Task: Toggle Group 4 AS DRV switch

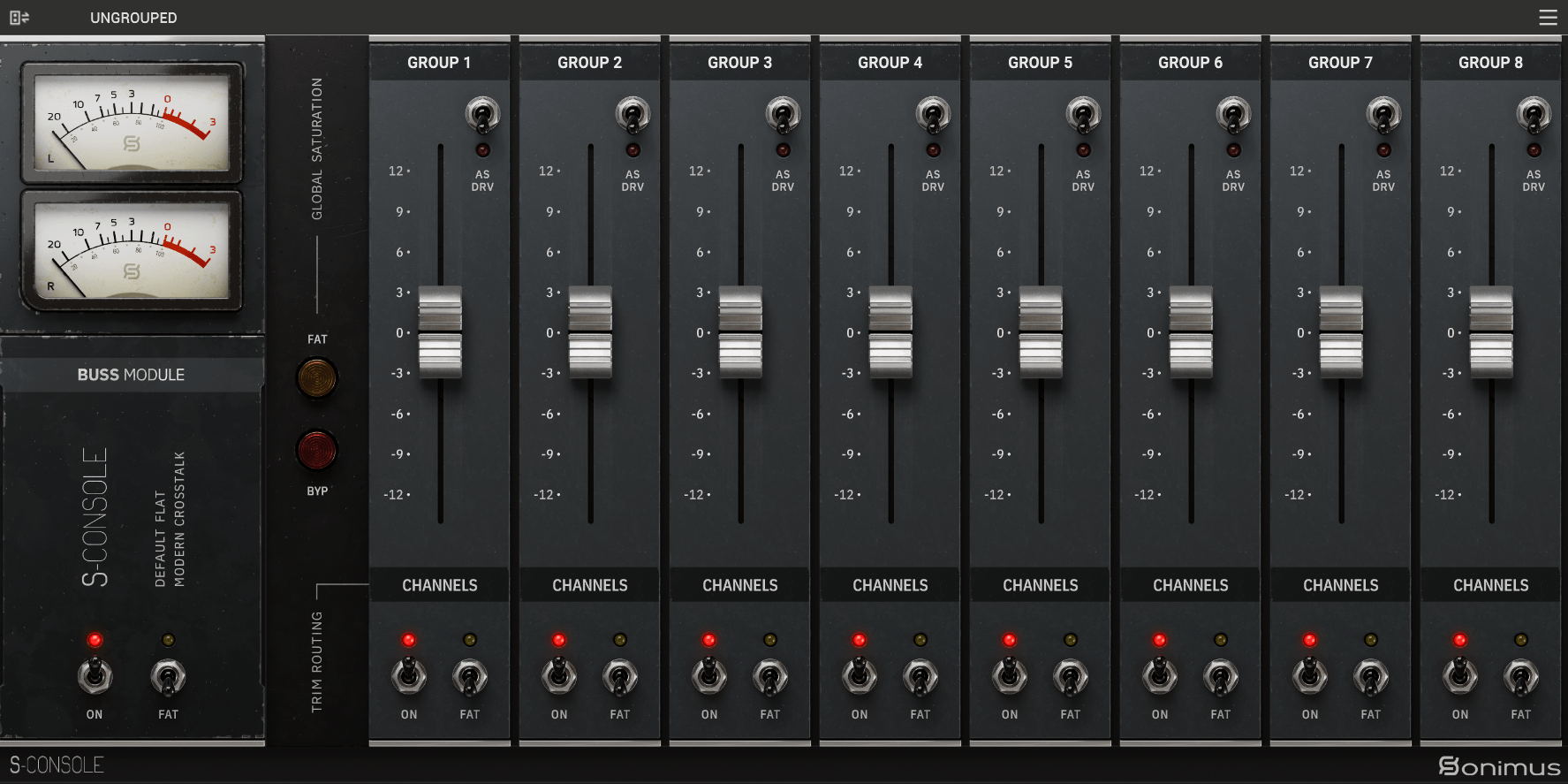Action: click(x=933, y=115)
